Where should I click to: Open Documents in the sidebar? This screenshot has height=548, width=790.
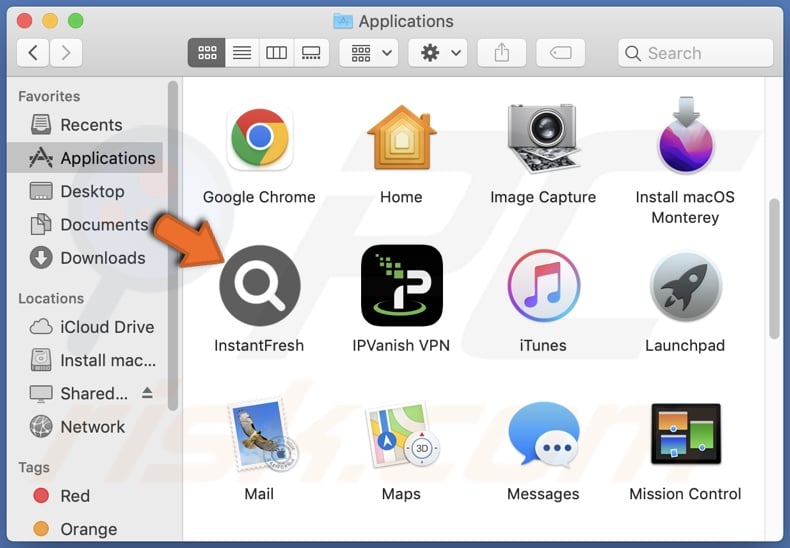(x=85, y=225)
